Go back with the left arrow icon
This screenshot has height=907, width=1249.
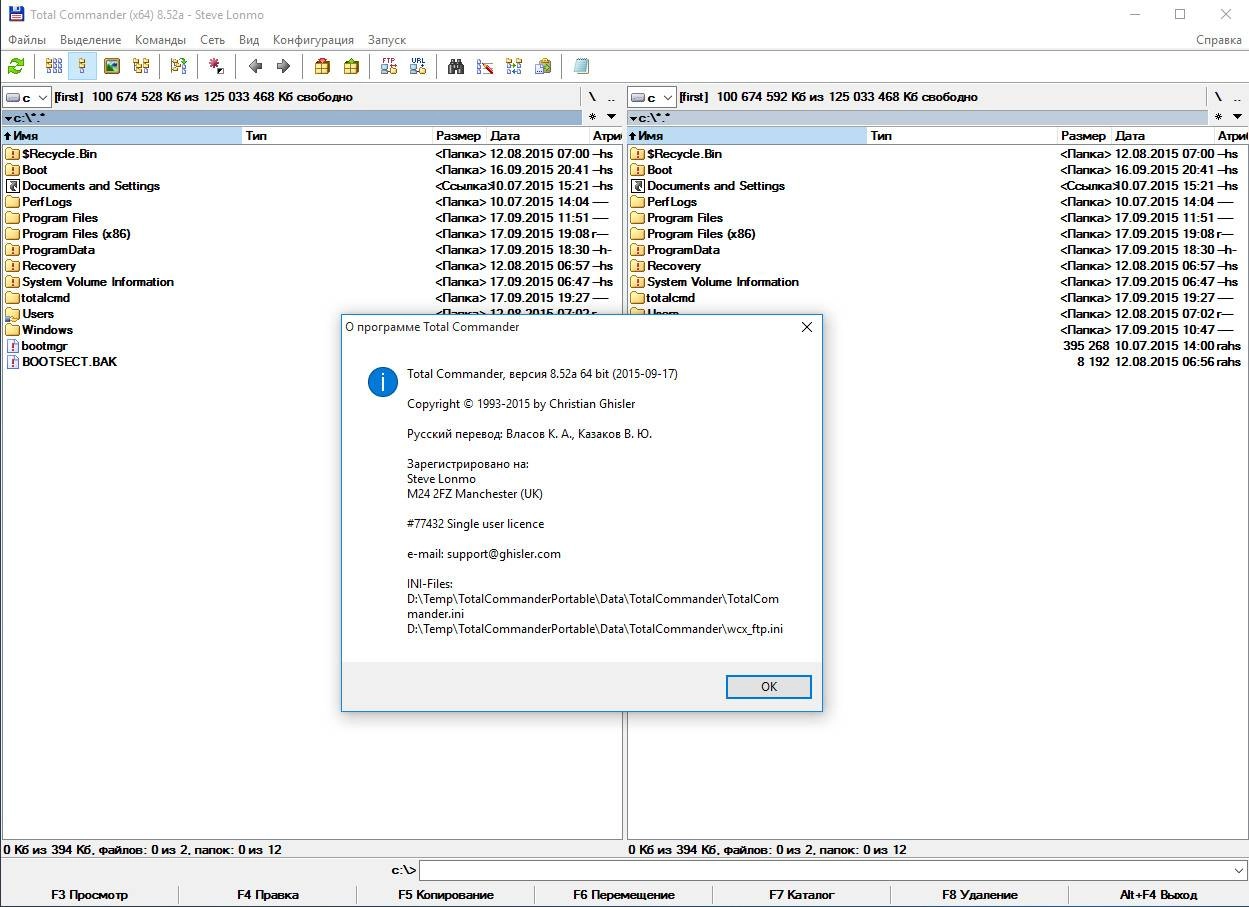point(255,66)
